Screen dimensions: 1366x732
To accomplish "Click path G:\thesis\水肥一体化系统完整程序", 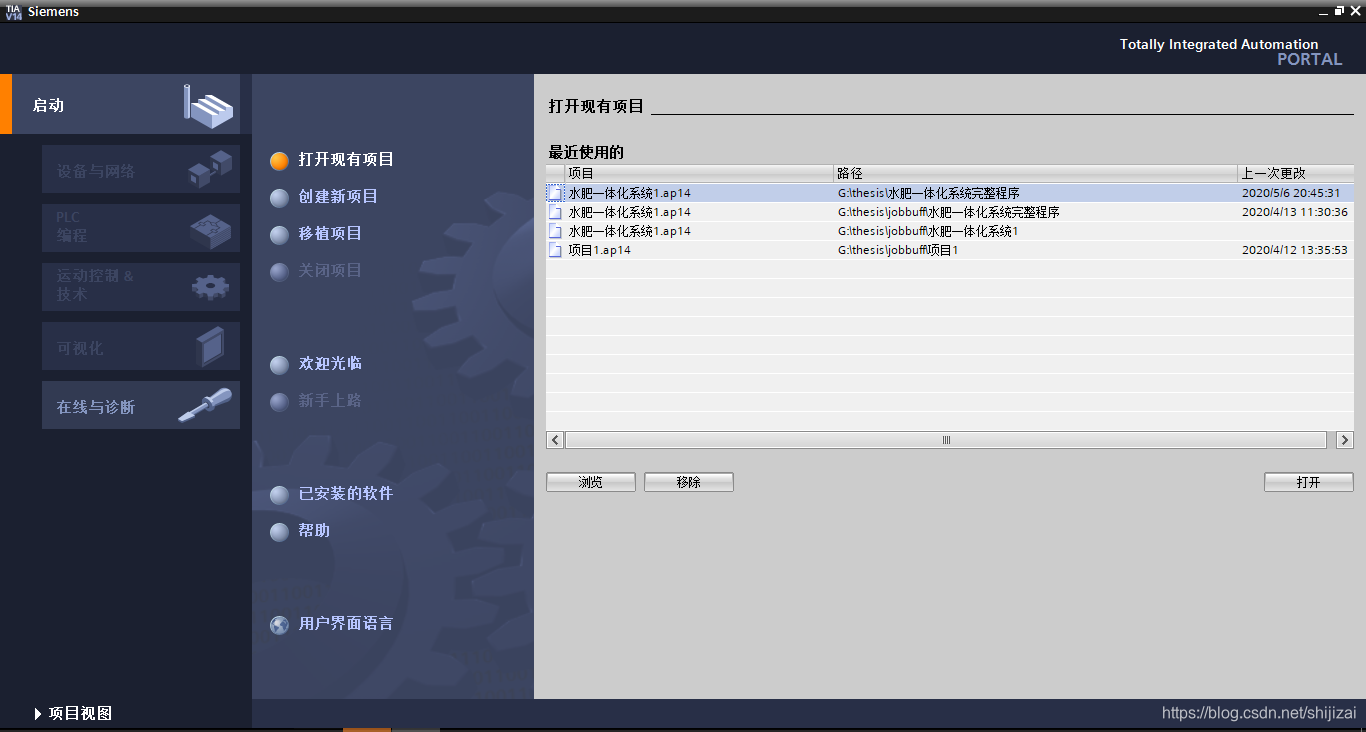I will click(x=929, y=193).
